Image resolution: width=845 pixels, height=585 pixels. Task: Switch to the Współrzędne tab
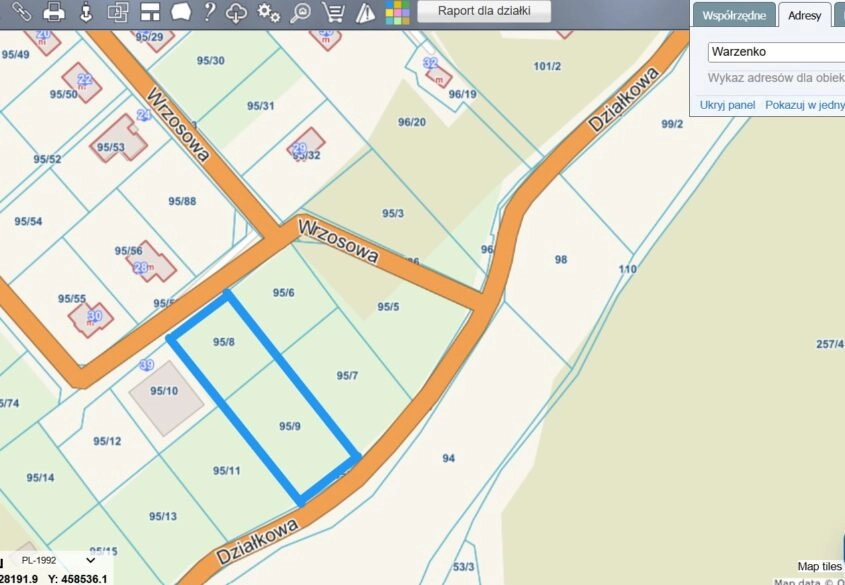(734, 16)
